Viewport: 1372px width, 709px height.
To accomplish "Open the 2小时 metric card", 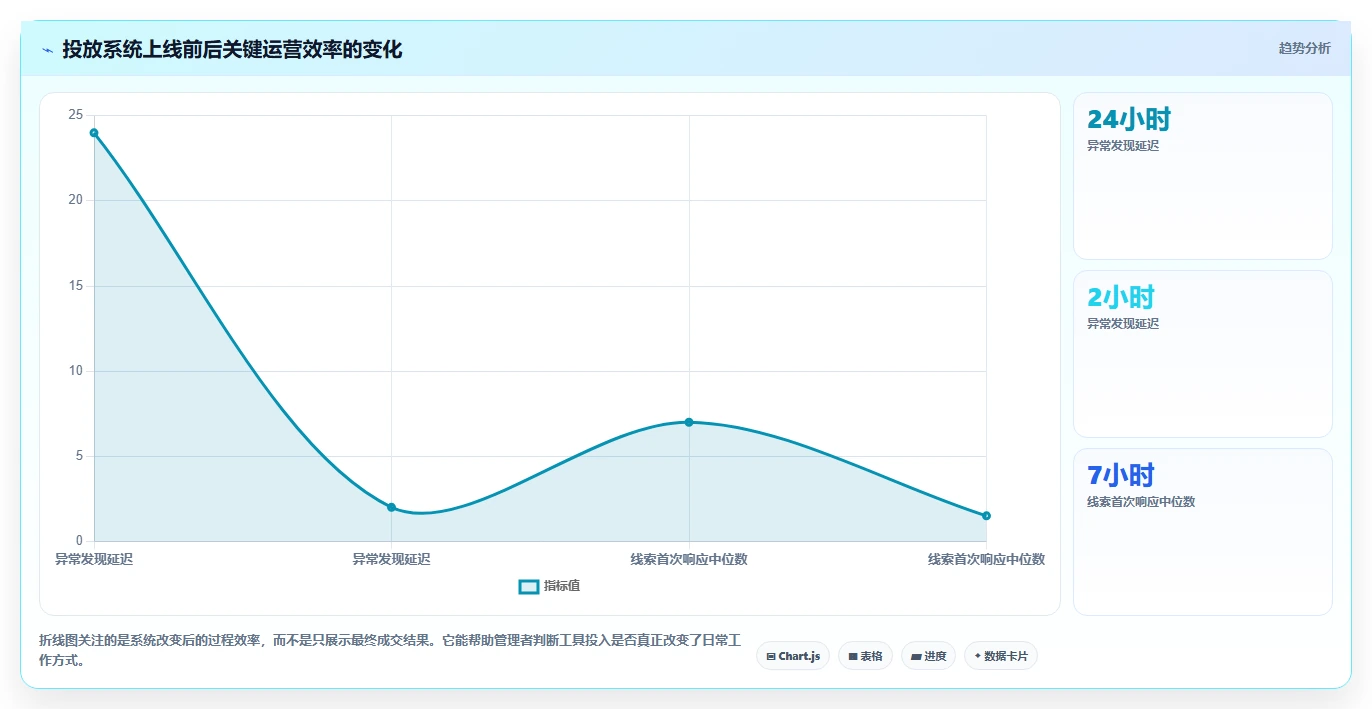I will click(1202, 354).
